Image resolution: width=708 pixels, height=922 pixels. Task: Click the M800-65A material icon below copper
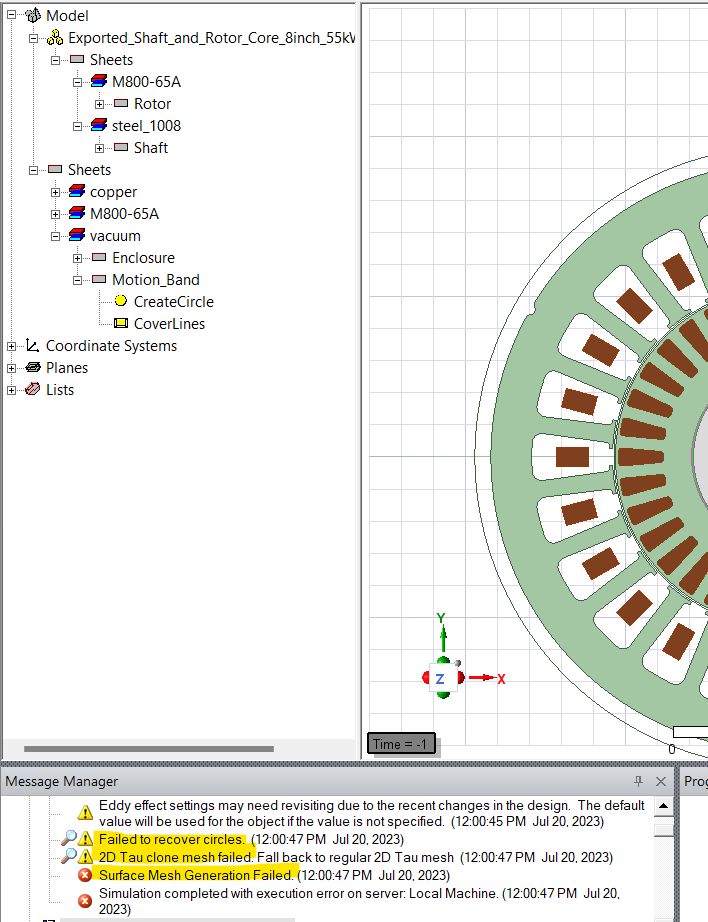(x=77, y=213)
